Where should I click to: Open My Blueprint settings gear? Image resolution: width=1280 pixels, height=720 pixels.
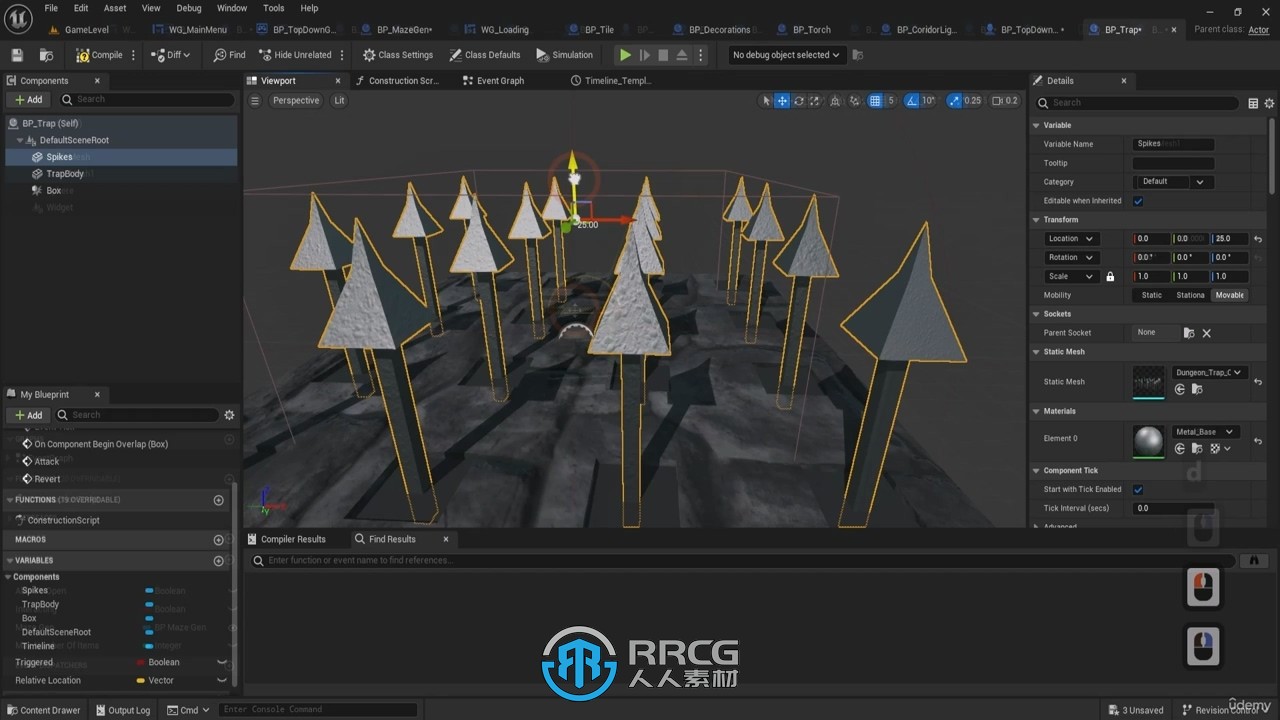click(x=229, y=415)
